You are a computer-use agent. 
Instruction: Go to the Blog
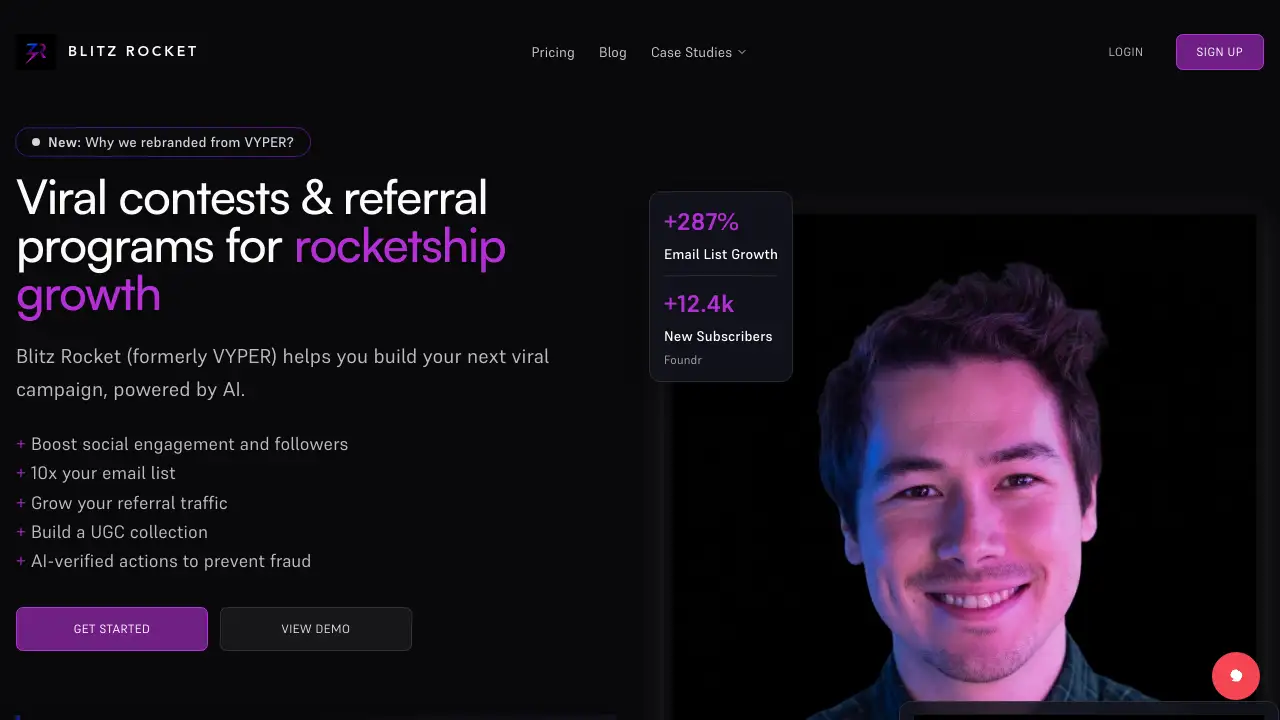tap(613, 52)
